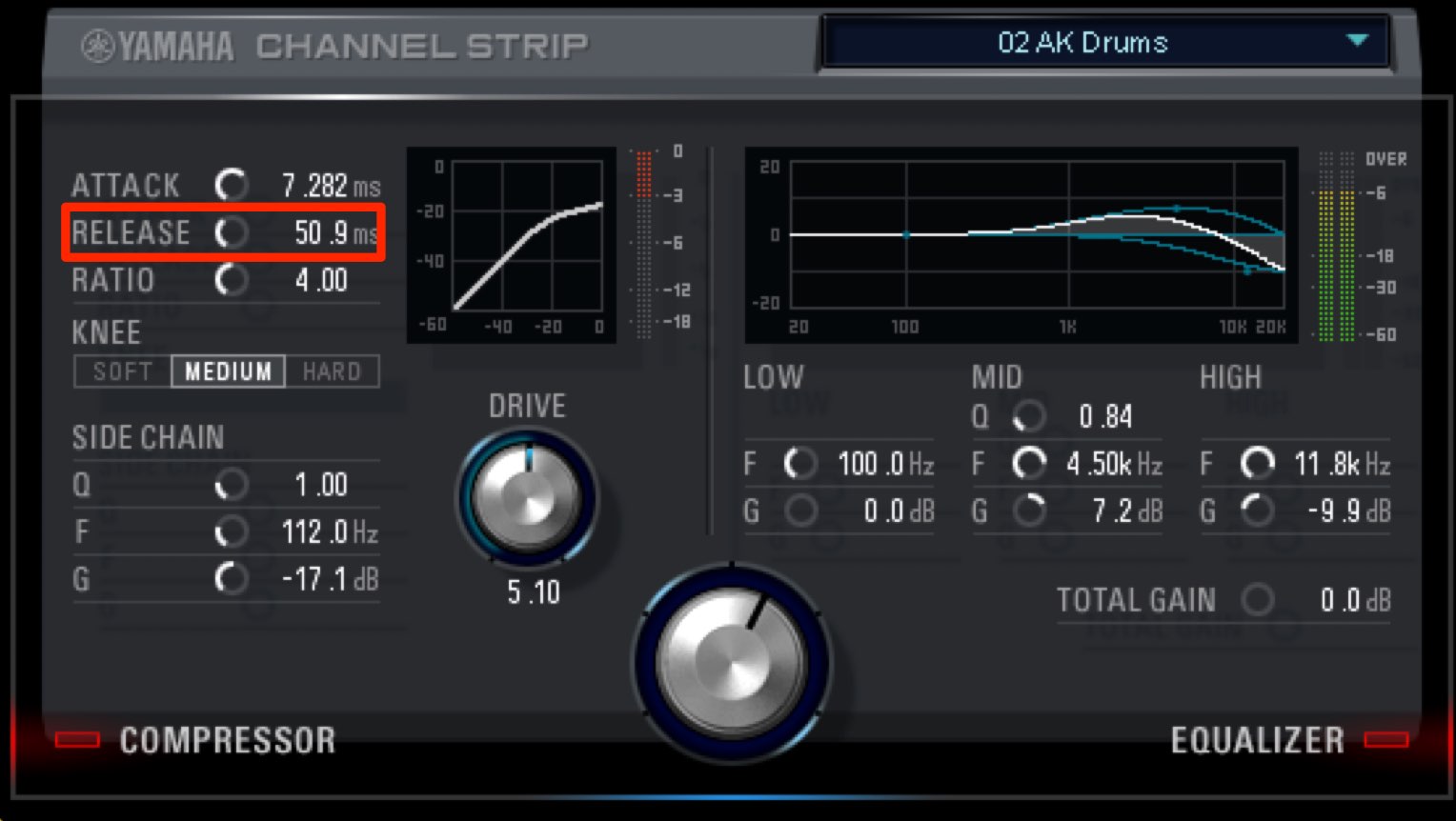Click the side chain F knob

pyautogui.click(x=232, y=531)
